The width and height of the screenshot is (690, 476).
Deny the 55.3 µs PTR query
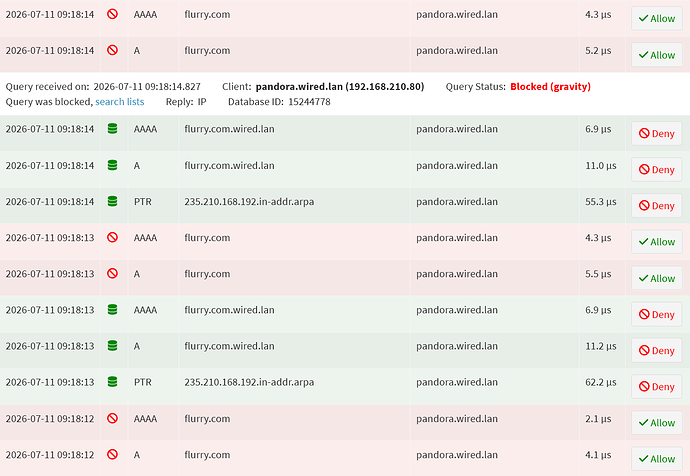tap(657, 205)
